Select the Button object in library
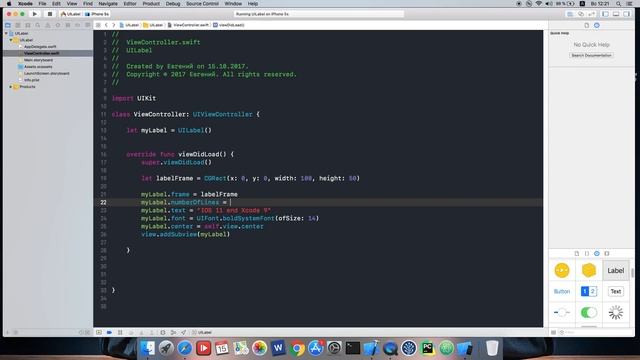This screenshot has width=640, height=360. tap(562, 291)
